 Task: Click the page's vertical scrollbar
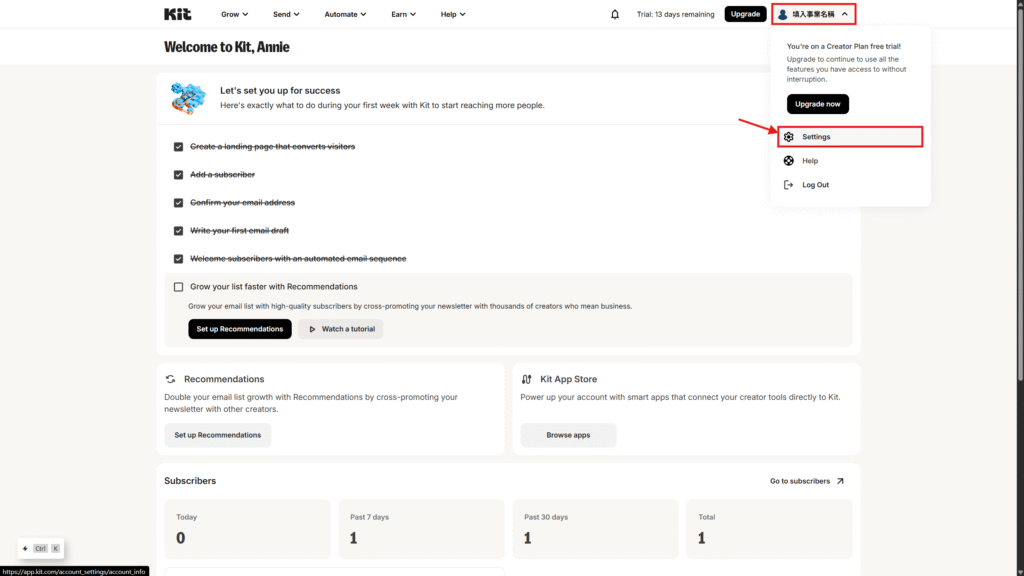(1018, 200)
